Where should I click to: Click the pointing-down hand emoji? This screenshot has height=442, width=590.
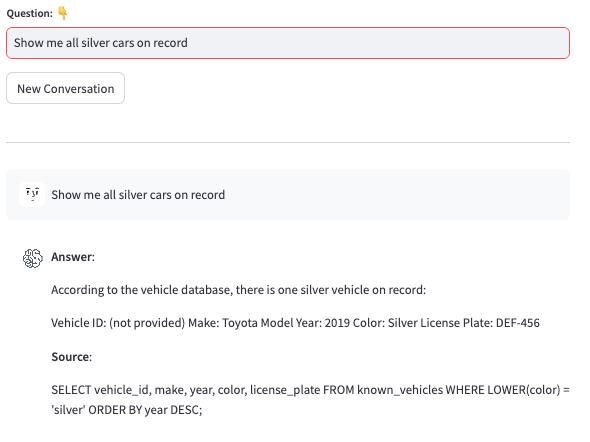63,13
